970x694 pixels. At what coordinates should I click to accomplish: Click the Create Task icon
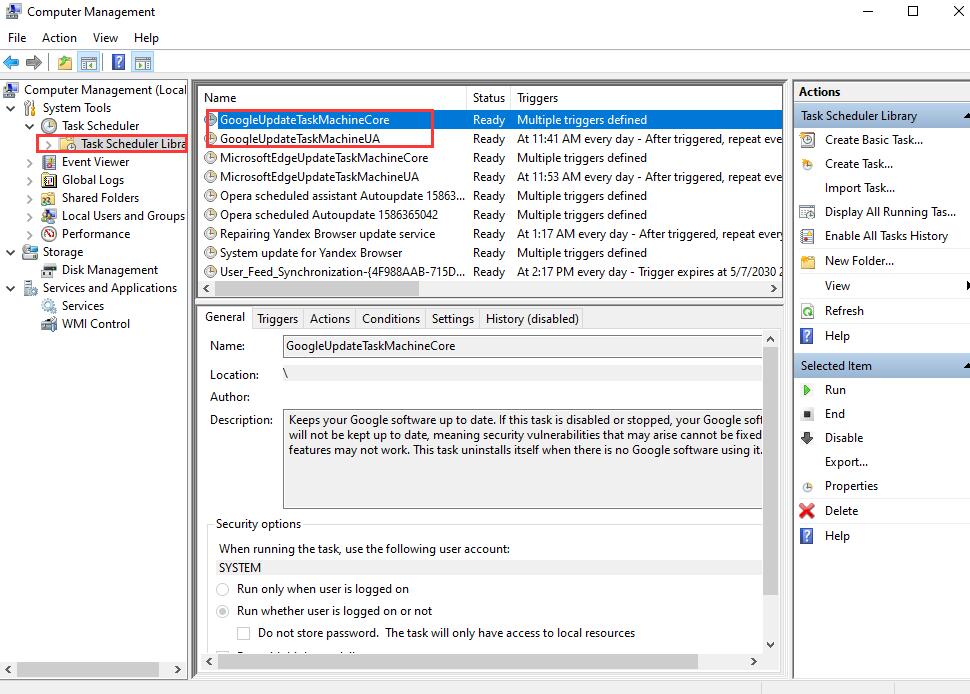[807, 165]
